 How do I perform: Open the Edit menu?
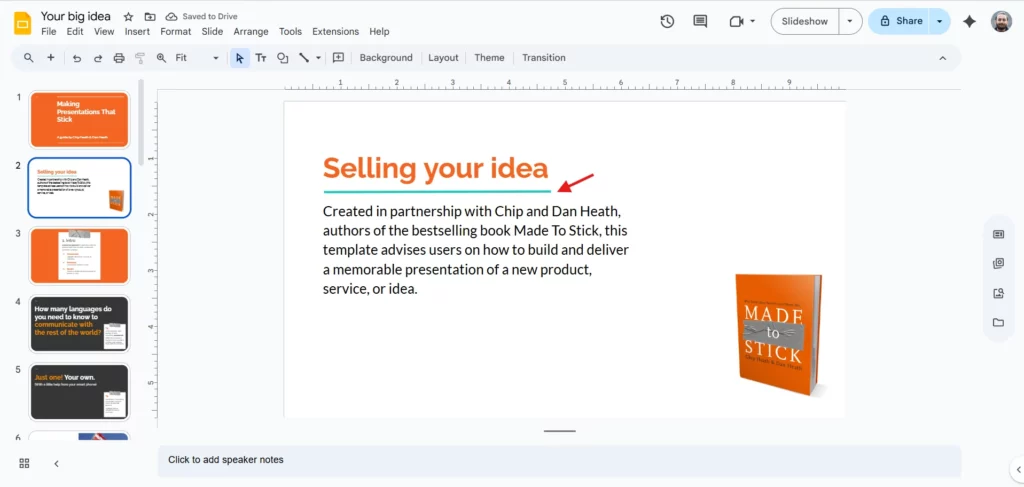[75, 31]
